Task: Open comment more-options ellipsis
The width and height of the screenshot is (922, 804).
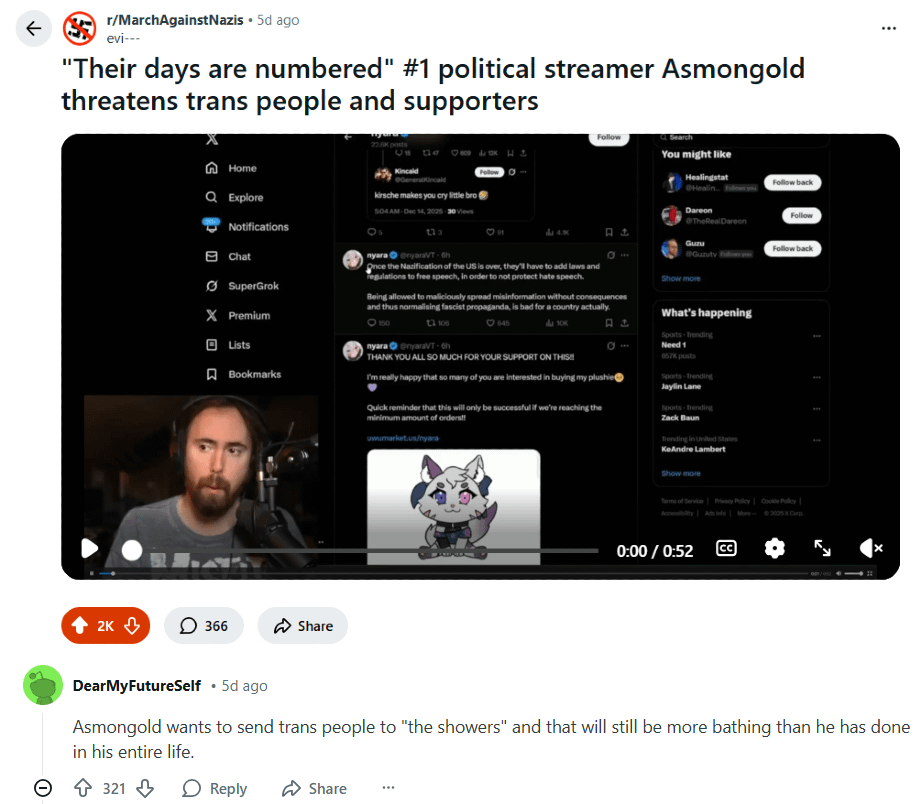Action: (388, 788)
